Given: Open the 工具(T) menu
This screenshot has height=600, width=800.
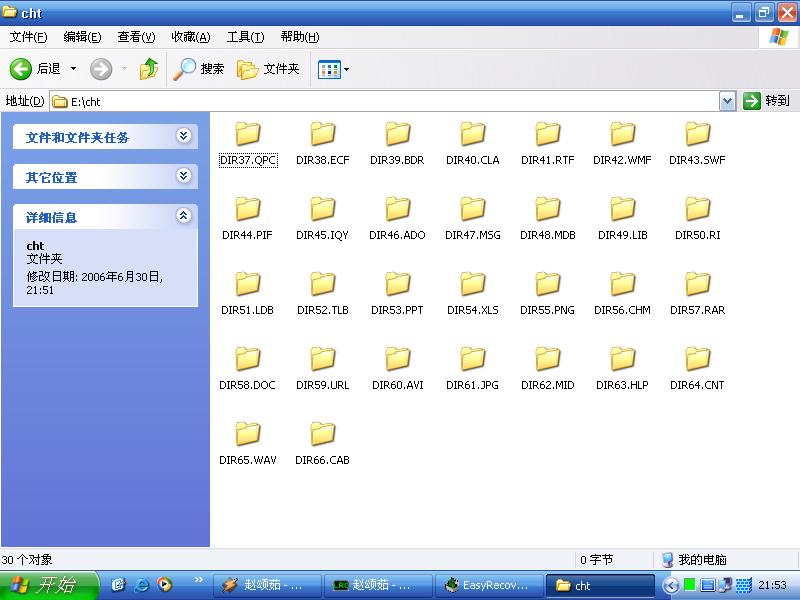Looking at the screenshot, I should pyautogui.click(x=245, y=37).
